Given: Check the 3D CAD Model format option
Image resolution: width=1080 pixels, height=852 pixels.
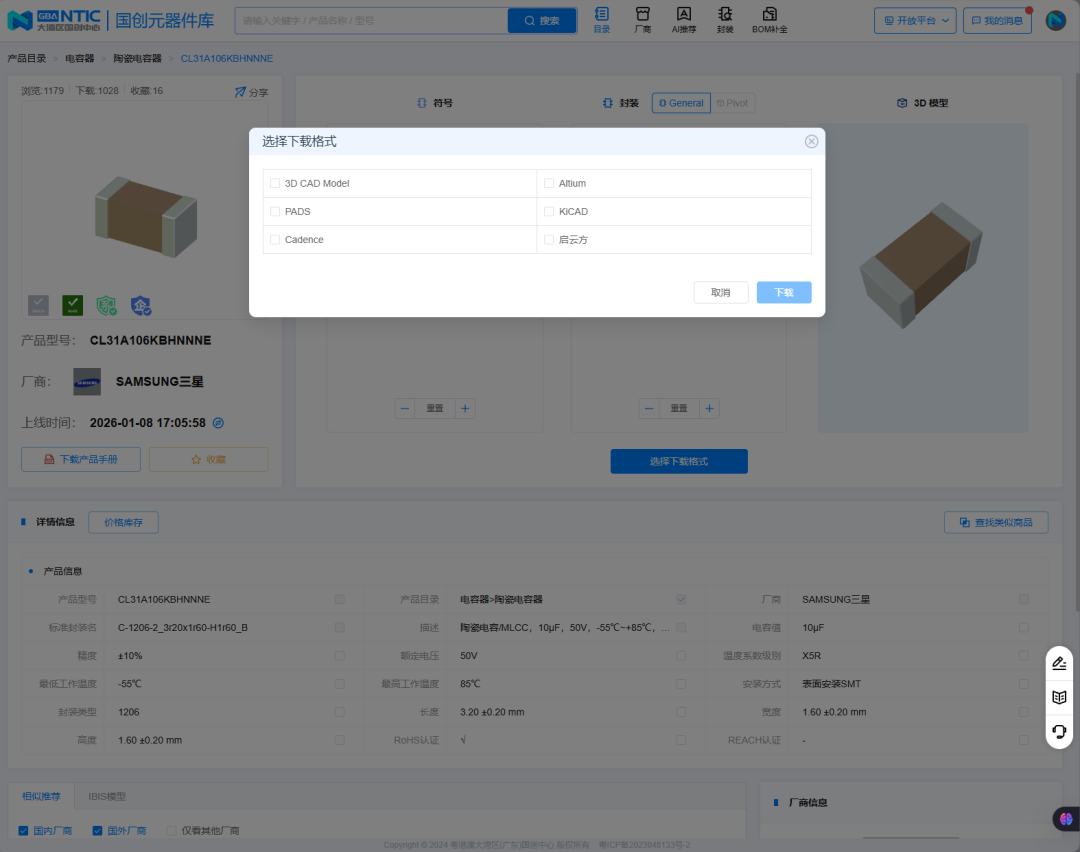Looking at the screenshot, I should pyautogui.click(x=275, y=183).
